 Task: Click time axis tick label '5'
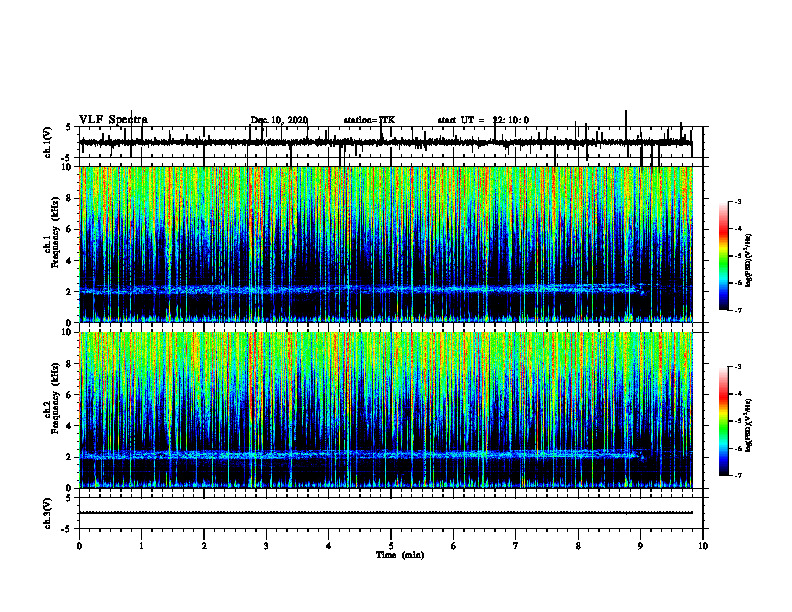[391, 546]
